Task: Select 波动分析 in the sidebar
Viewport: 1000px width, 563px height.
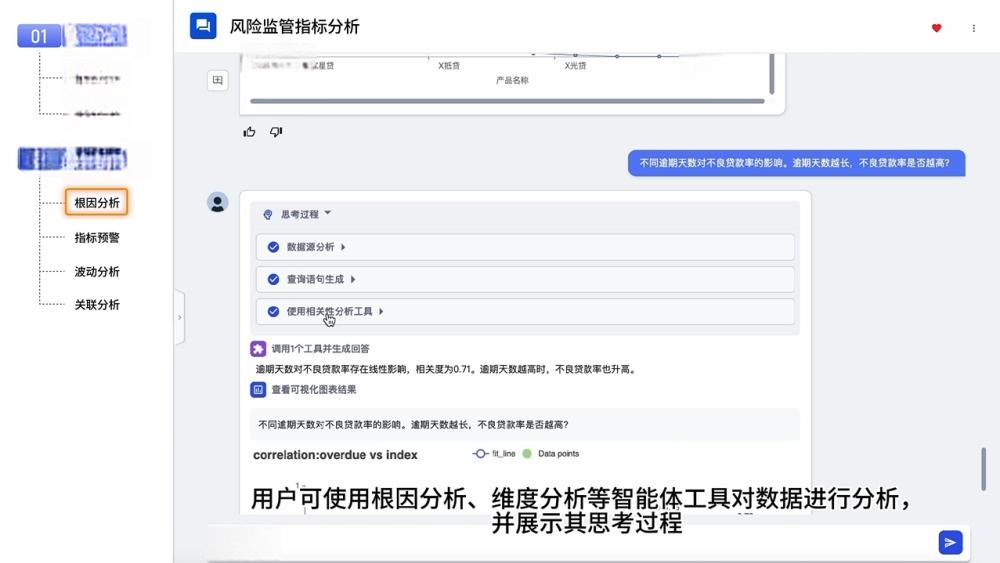Action: (x=97, y=272)
